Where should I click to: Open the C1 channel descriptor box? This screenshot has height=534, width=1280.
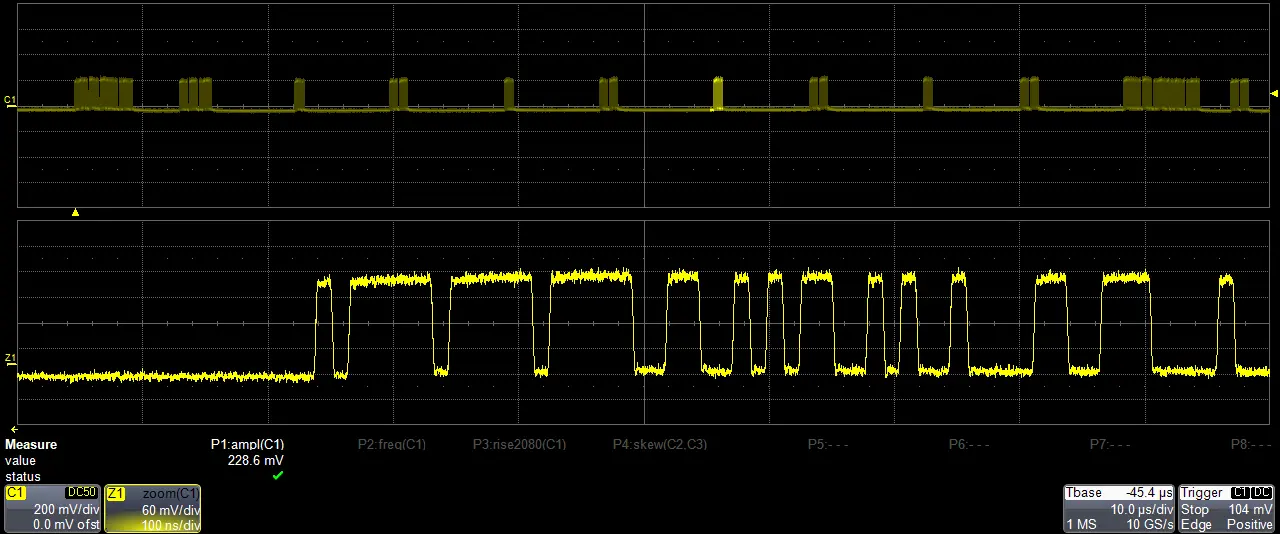(x=52, y=509)
